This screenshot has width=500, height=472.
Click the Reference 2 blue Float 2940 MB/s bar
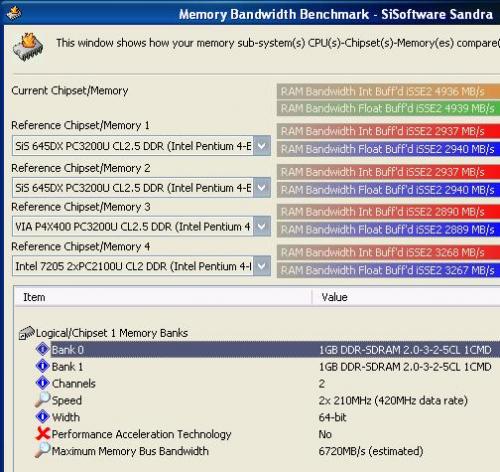(x=388, y=190)
